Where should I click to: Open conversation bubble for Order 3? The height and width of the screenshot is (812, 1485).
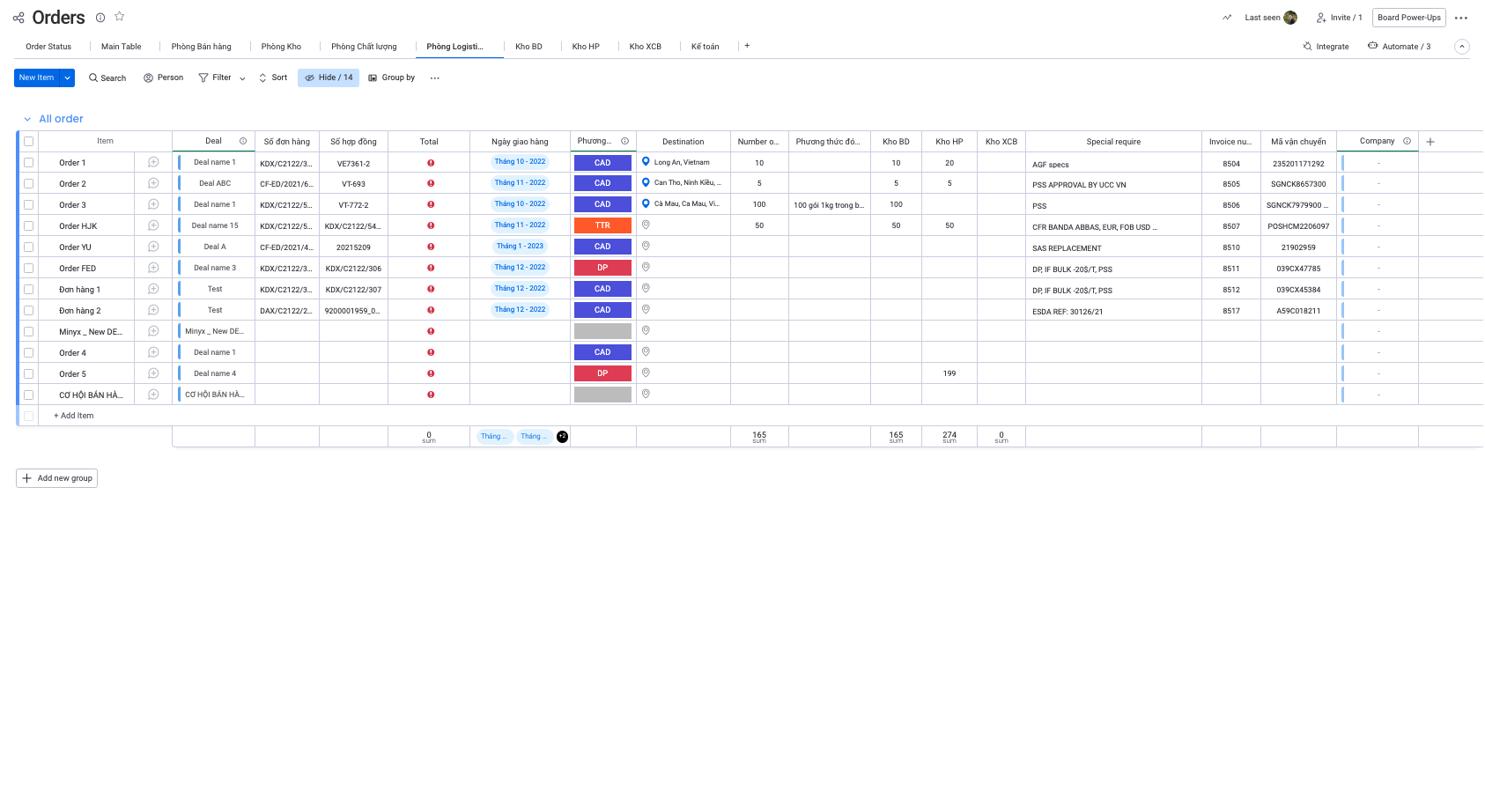tap(153, 204)
